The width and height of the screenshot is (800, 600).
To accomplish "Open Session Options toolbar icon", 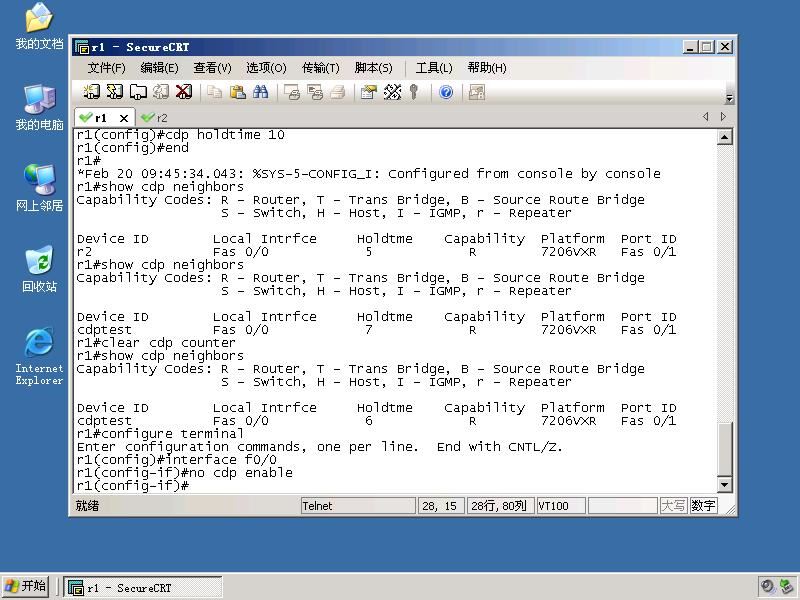I will point(368,92).
